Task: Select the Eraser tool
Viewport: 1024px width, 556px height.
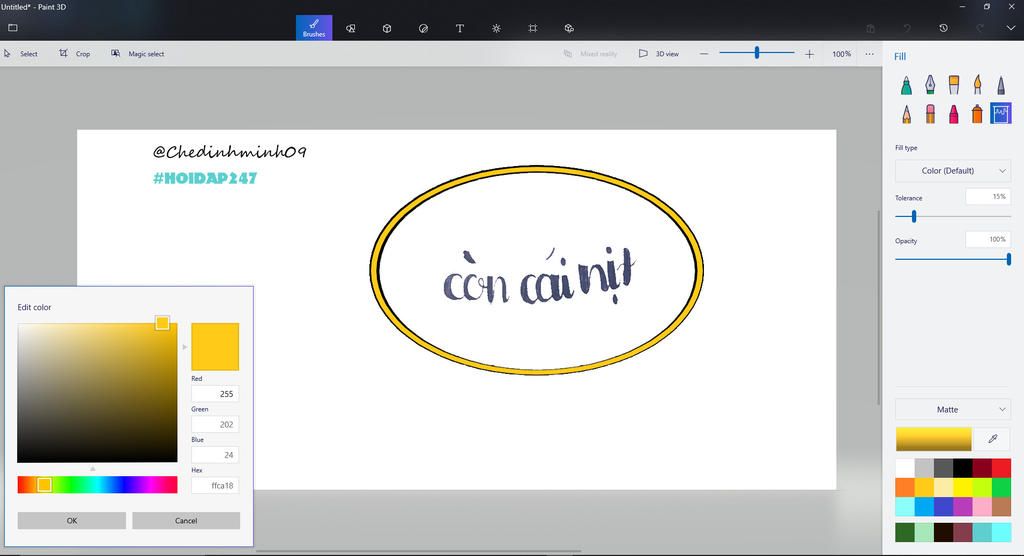Action: coord(930,114)
